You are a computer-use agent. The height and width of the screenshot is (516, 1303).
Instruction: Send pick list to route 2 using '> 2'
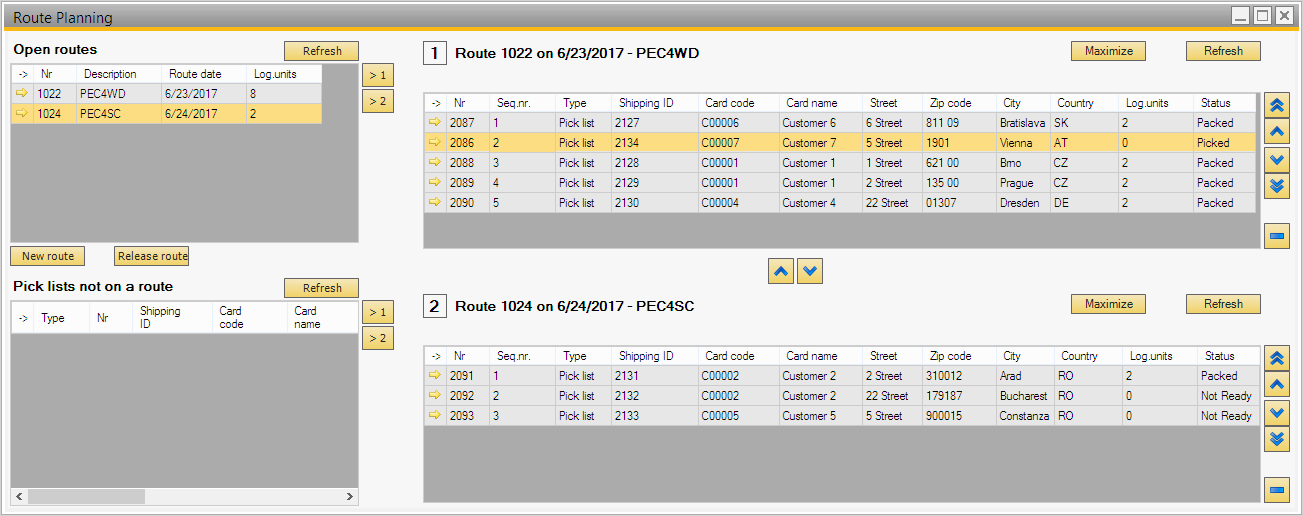point(377,339)
